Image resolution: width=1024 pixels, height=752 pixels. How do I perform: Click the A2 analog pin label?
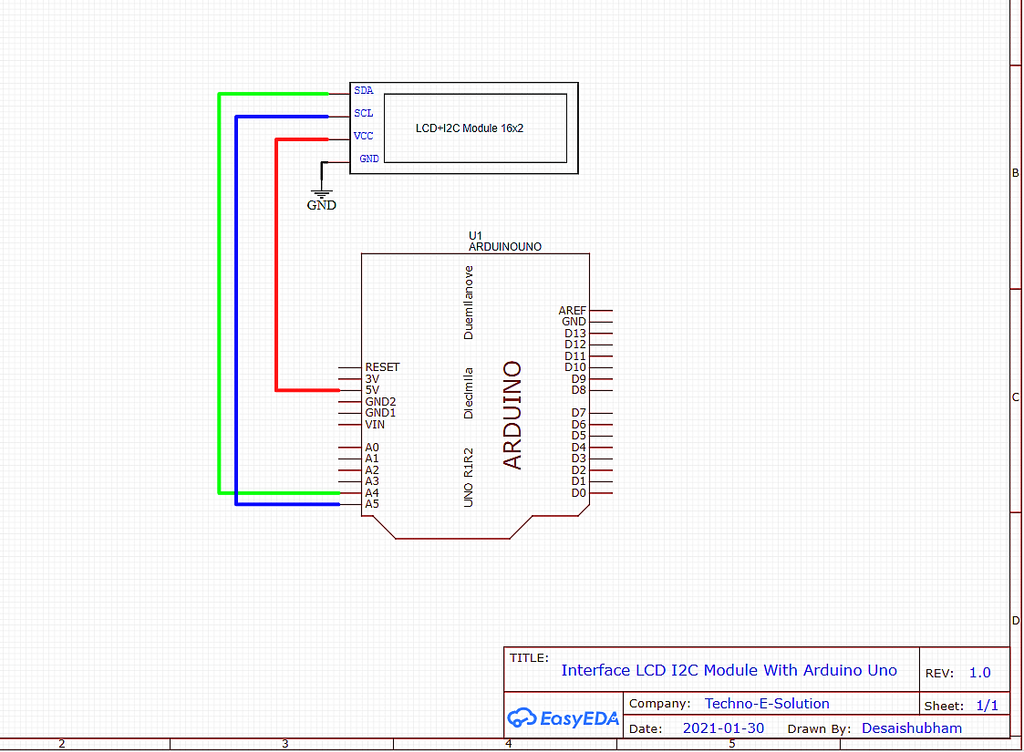[x=372, y=470]
